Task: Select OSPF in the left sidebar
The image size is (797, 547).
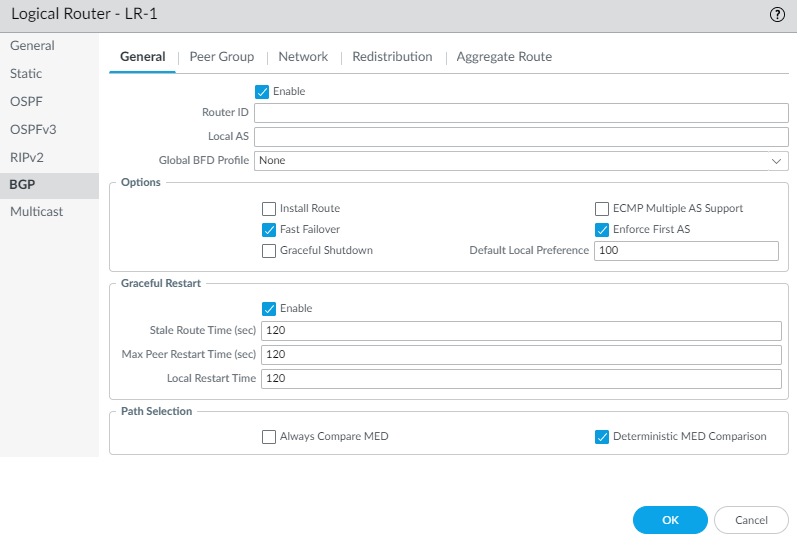Action: [26, 102]
